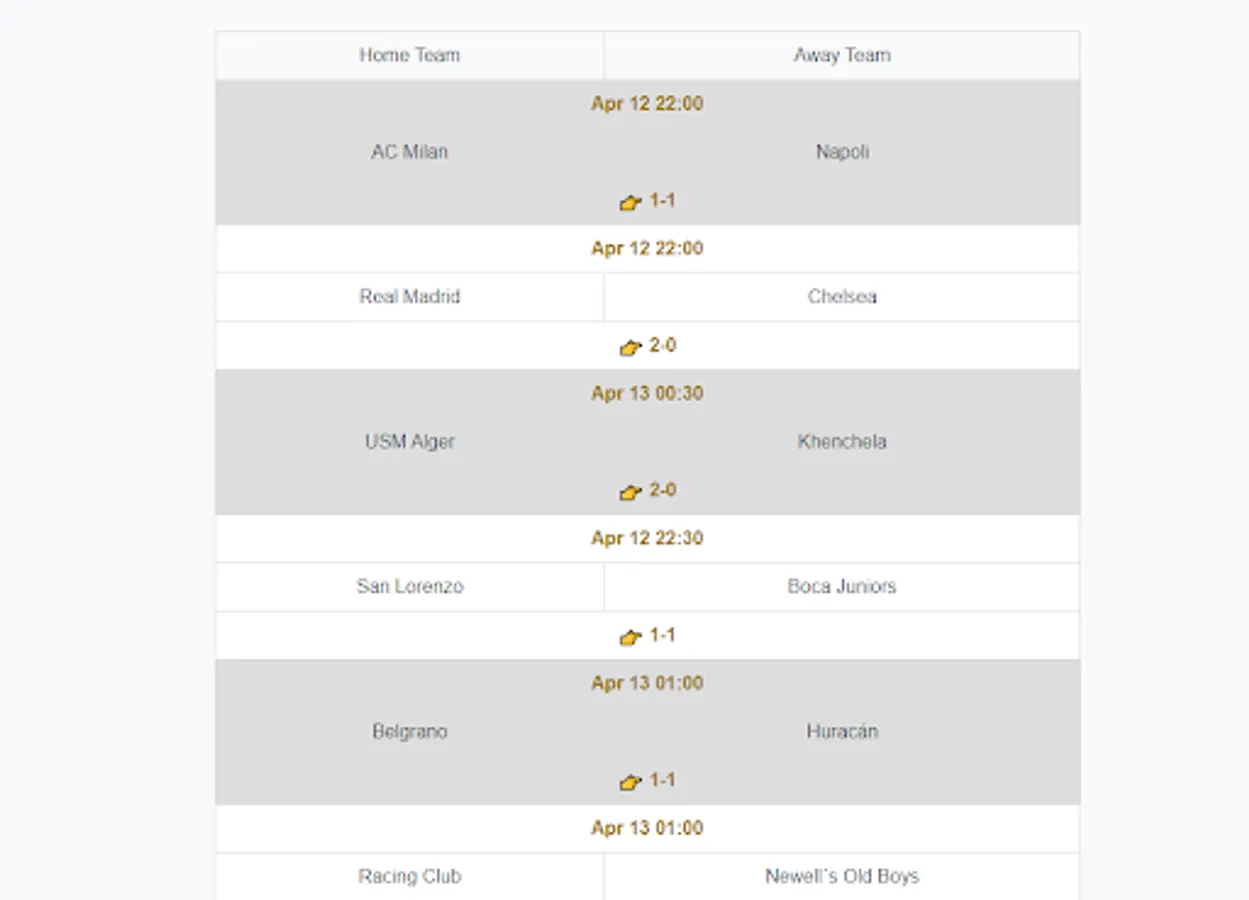Open the Napoli team link
Image resolution: width=1249 pixels, height=900 pixels.
pyautogui.click(x=842, y=152)
